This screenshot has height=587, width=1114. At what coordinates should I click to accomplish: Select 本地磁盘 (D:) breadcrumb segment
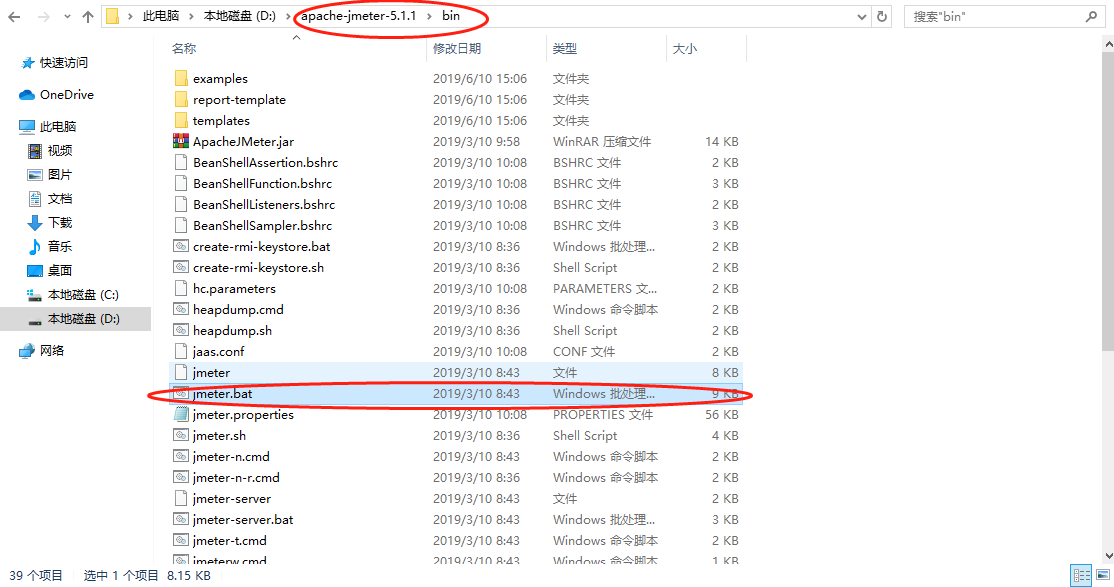tap(239, 16)
